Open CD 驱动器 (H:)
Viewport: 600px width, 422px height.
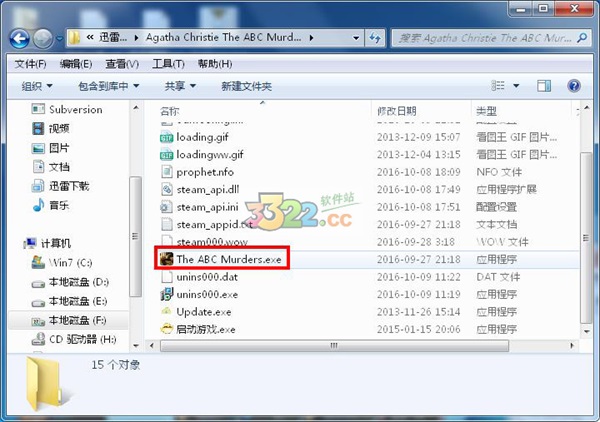73,339
